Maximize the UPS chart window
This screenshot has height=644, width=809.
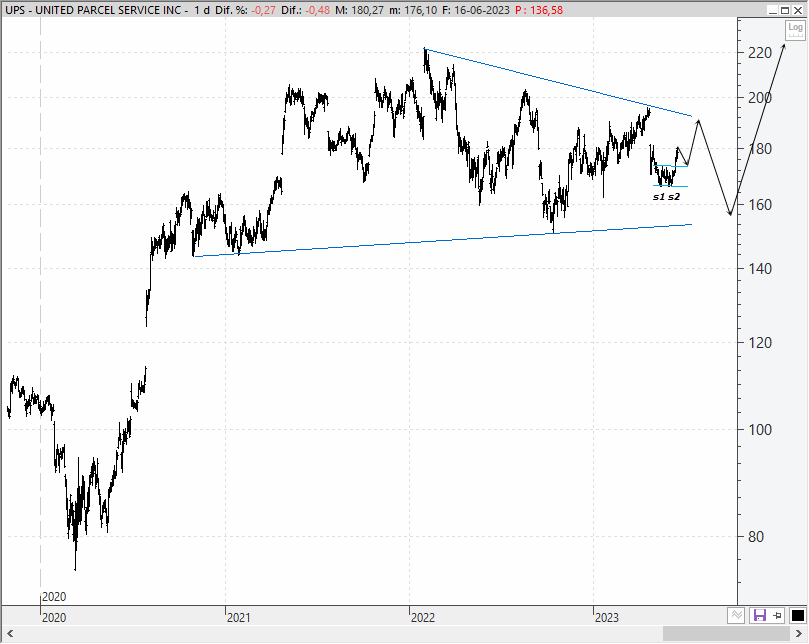785,10
